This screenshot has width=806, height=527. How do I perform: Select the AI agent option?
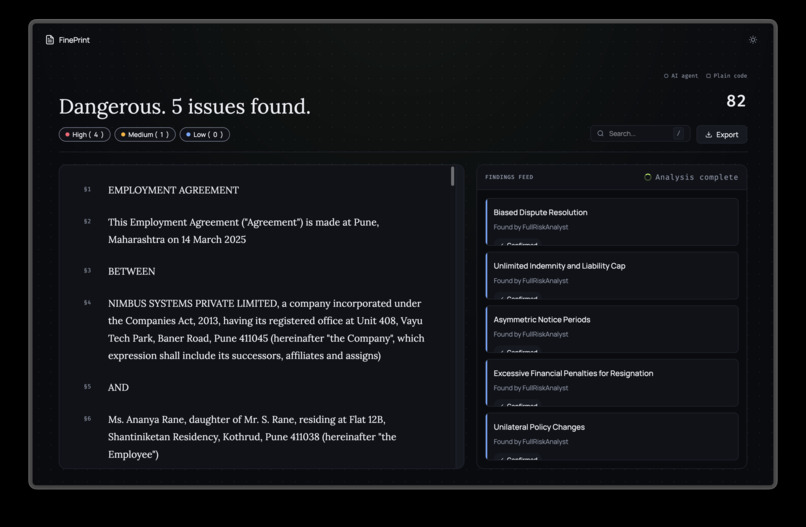(681, 76)
